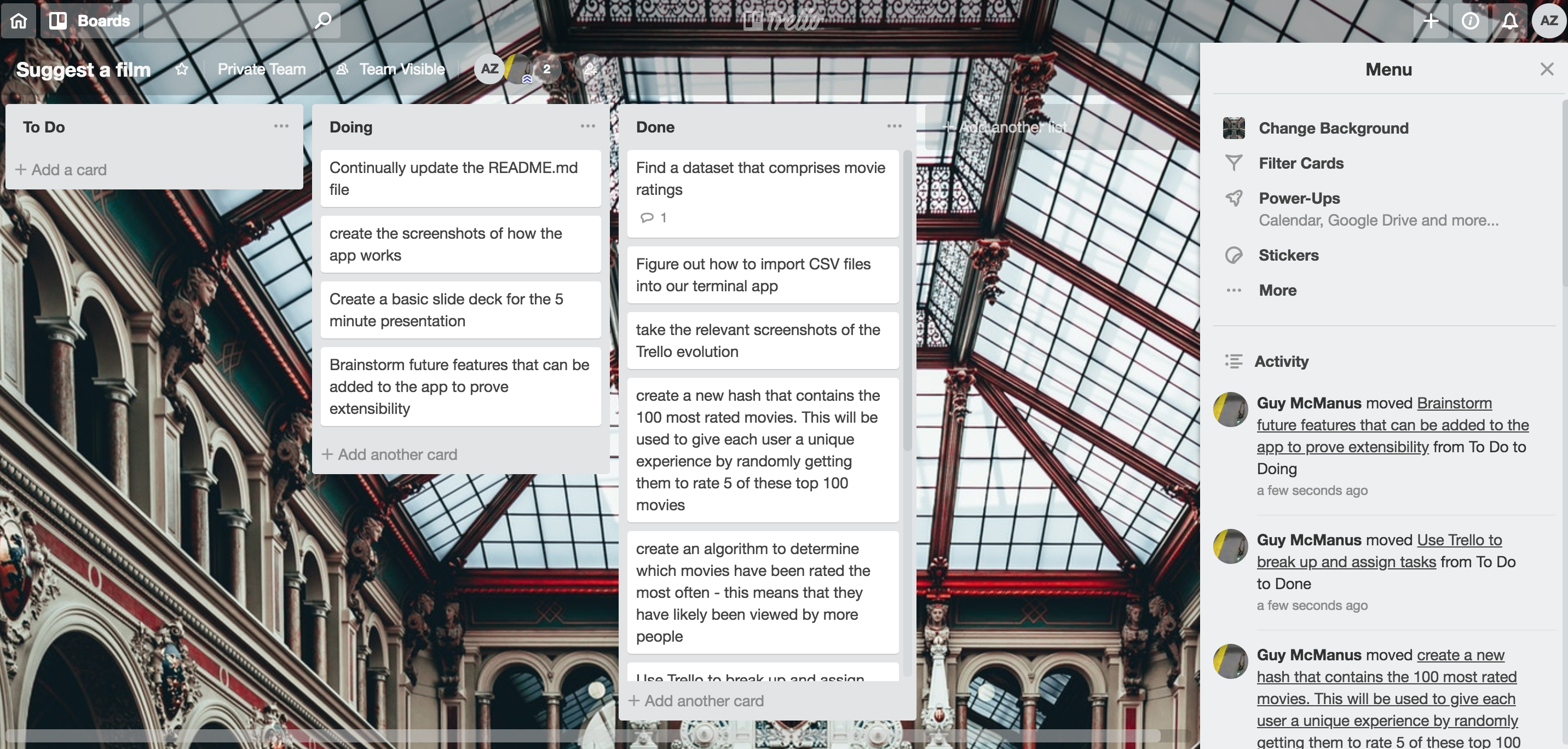Expand the 'Doing' list options menu
The height and width of the screenshot is (749, 1568).
point(587,126)
